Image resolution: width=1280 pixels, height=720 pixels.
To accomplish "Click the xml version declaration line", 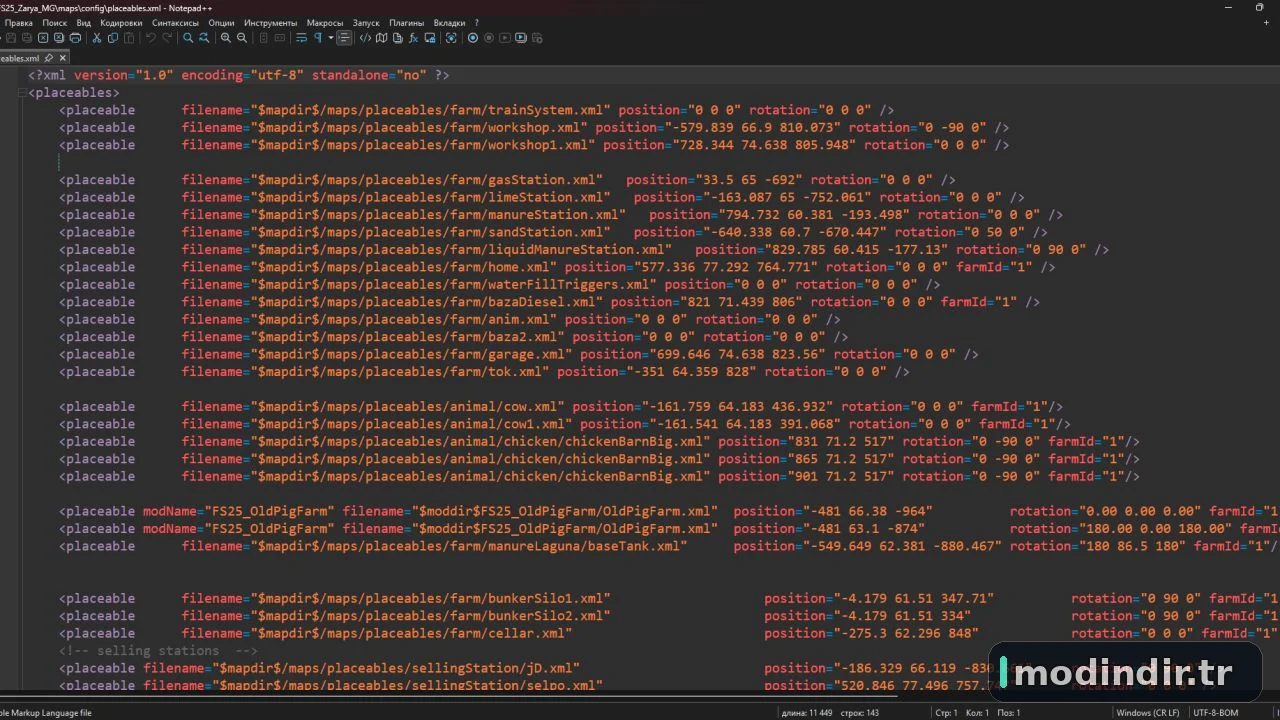I will click(x=239, y=75).
